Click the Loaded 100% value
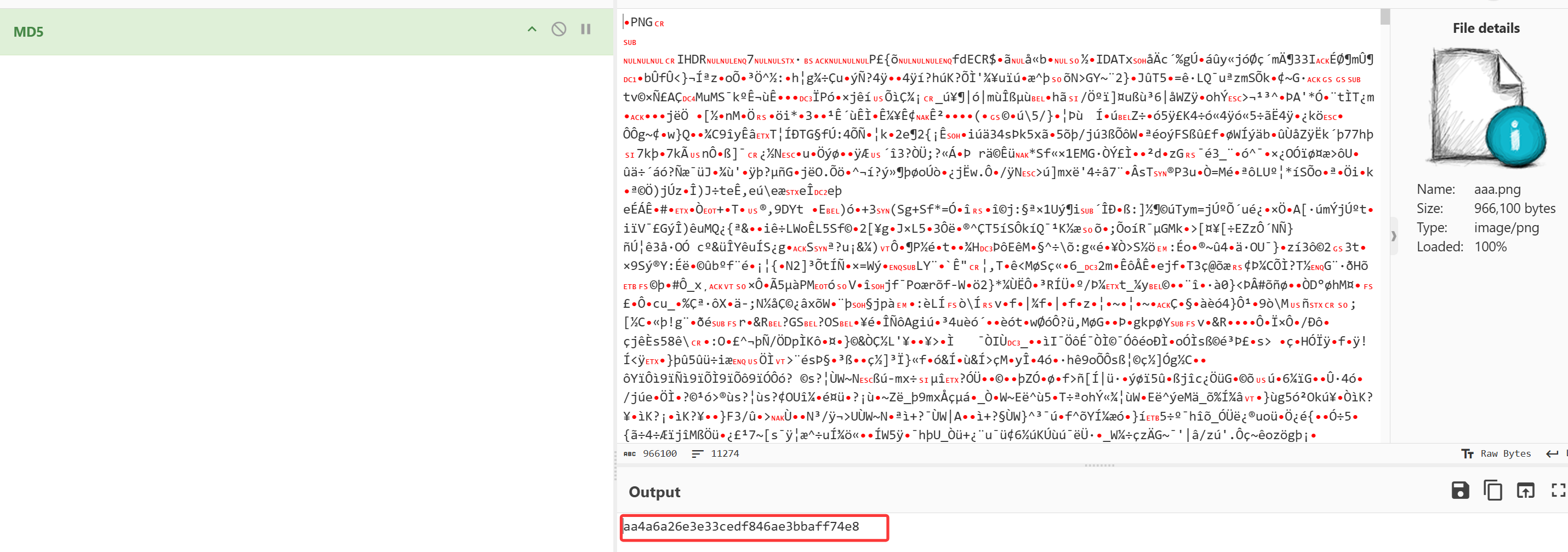This screenshot has width=1568, height=552. coord(1490,247)
